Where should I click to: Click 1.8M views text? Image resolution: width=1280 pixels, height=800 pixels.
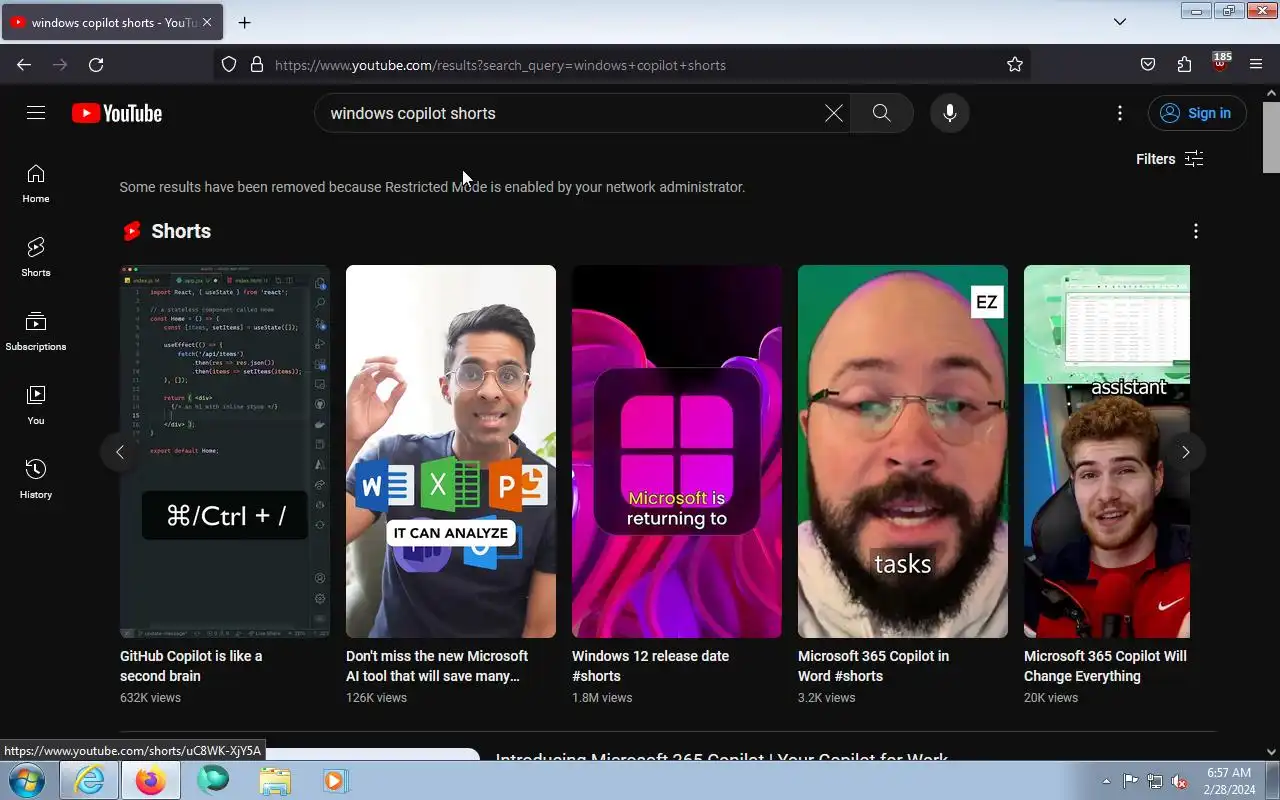(x=602, y=697)
